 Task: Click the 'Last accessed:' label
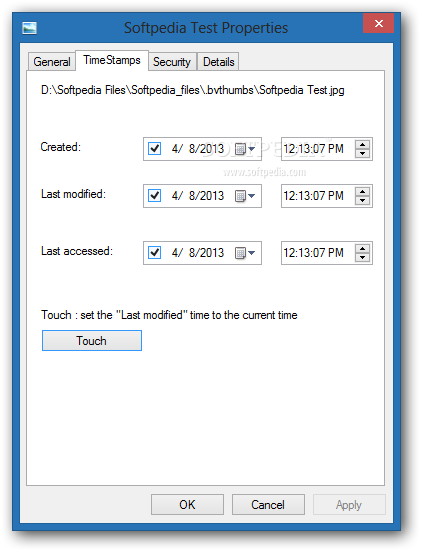tap(77, 251)
